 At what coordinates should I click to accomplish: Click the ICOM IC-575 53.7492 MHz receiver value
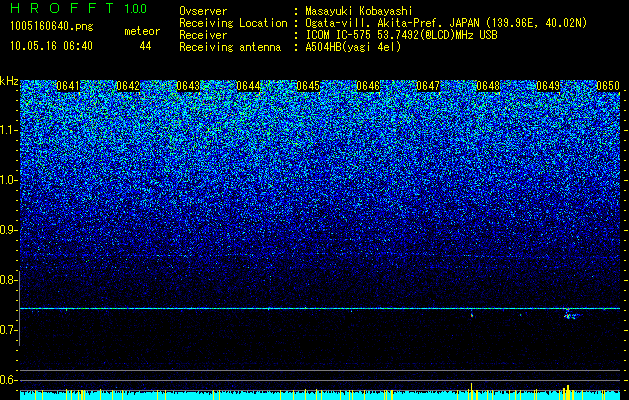coord(401,35)
